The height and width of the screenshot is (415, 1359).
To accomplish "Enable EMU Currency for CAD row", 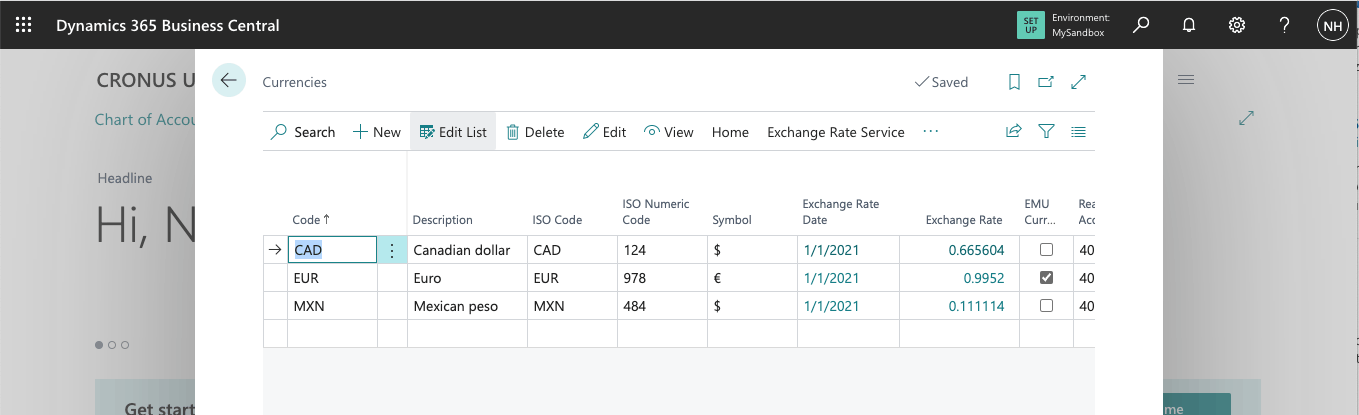I will (x=1046, y=250).
